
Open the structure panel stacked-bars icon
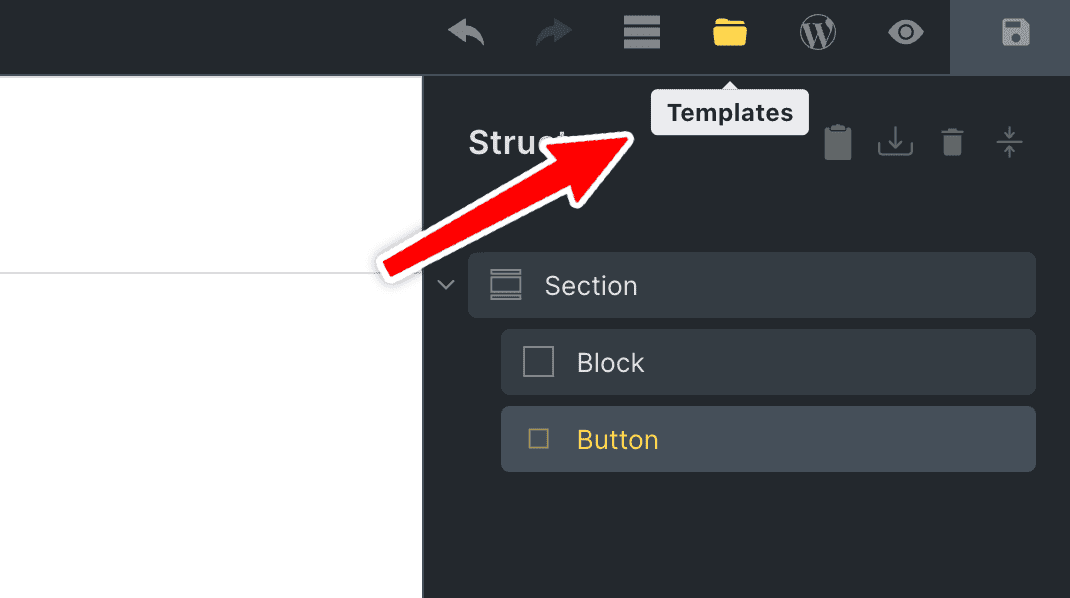click(x=642, y=33)
